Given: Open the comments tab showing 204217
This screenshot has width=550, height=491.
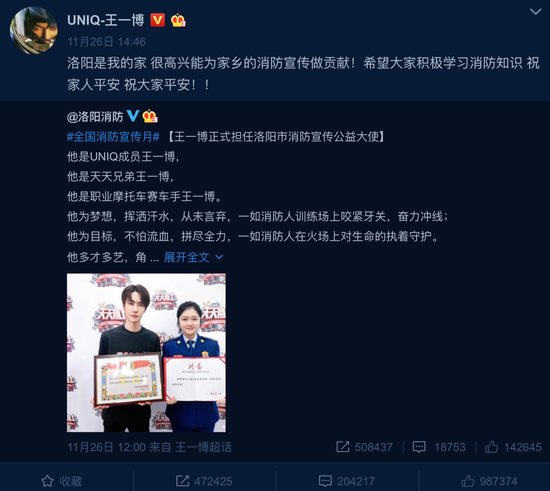Looking at the screenshot, I should point(347,481).
